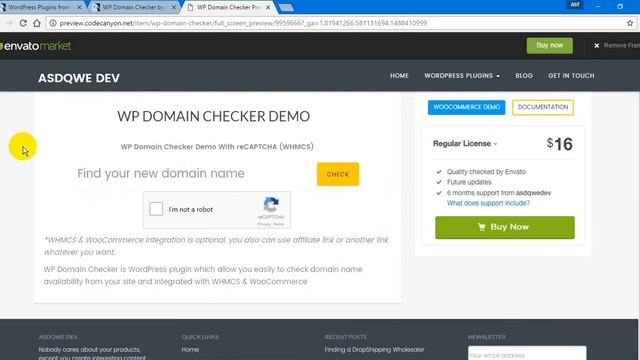Open the footer Home quick link
Image resolution: width=640 pixels, height=360 pixels.
point(190,350)
